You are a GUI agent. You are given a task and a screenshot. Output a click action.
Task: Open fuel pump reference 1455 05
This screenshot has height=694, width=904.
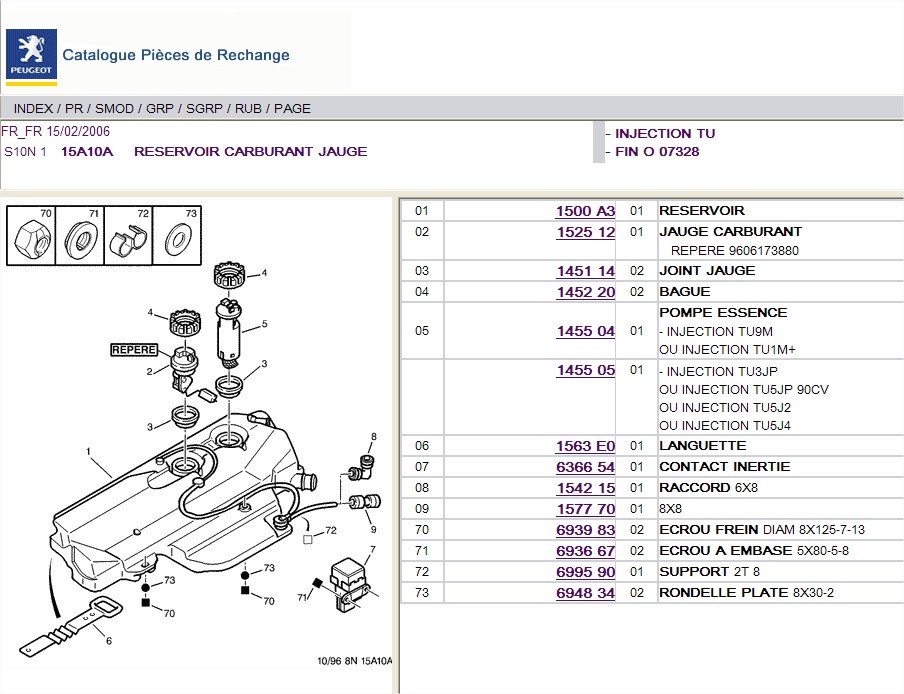click(x=585, y=370)
